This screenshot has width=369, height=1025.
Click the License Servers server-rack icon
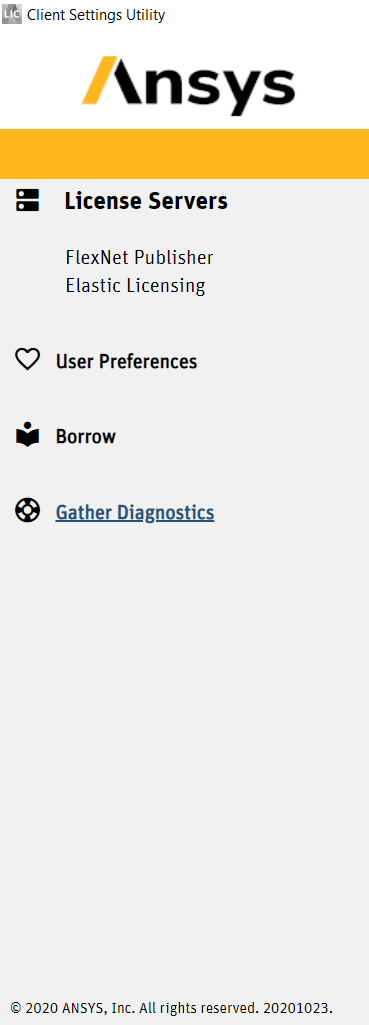pos(27,200)
